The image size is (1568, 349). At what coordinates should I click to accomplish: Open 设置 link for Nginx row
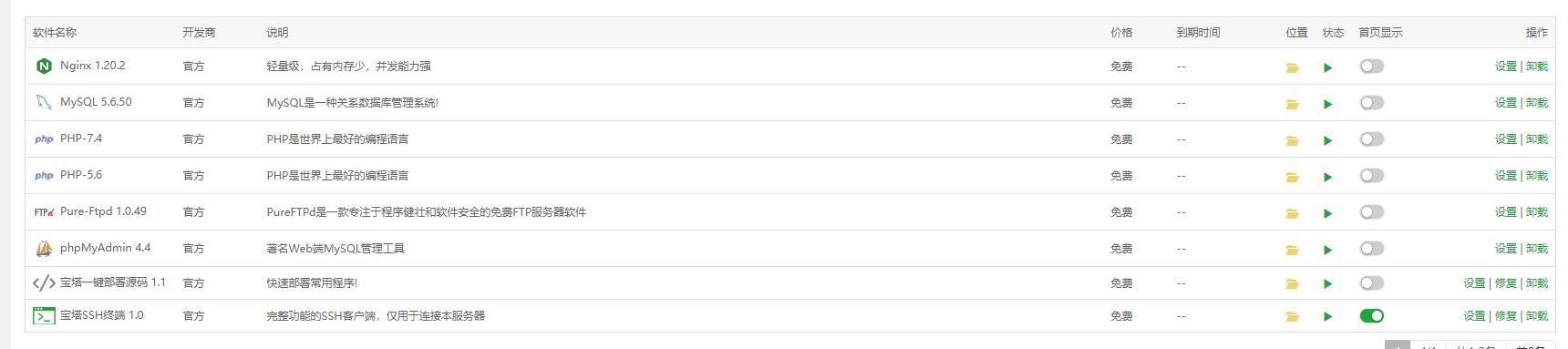coord(1506,67)
